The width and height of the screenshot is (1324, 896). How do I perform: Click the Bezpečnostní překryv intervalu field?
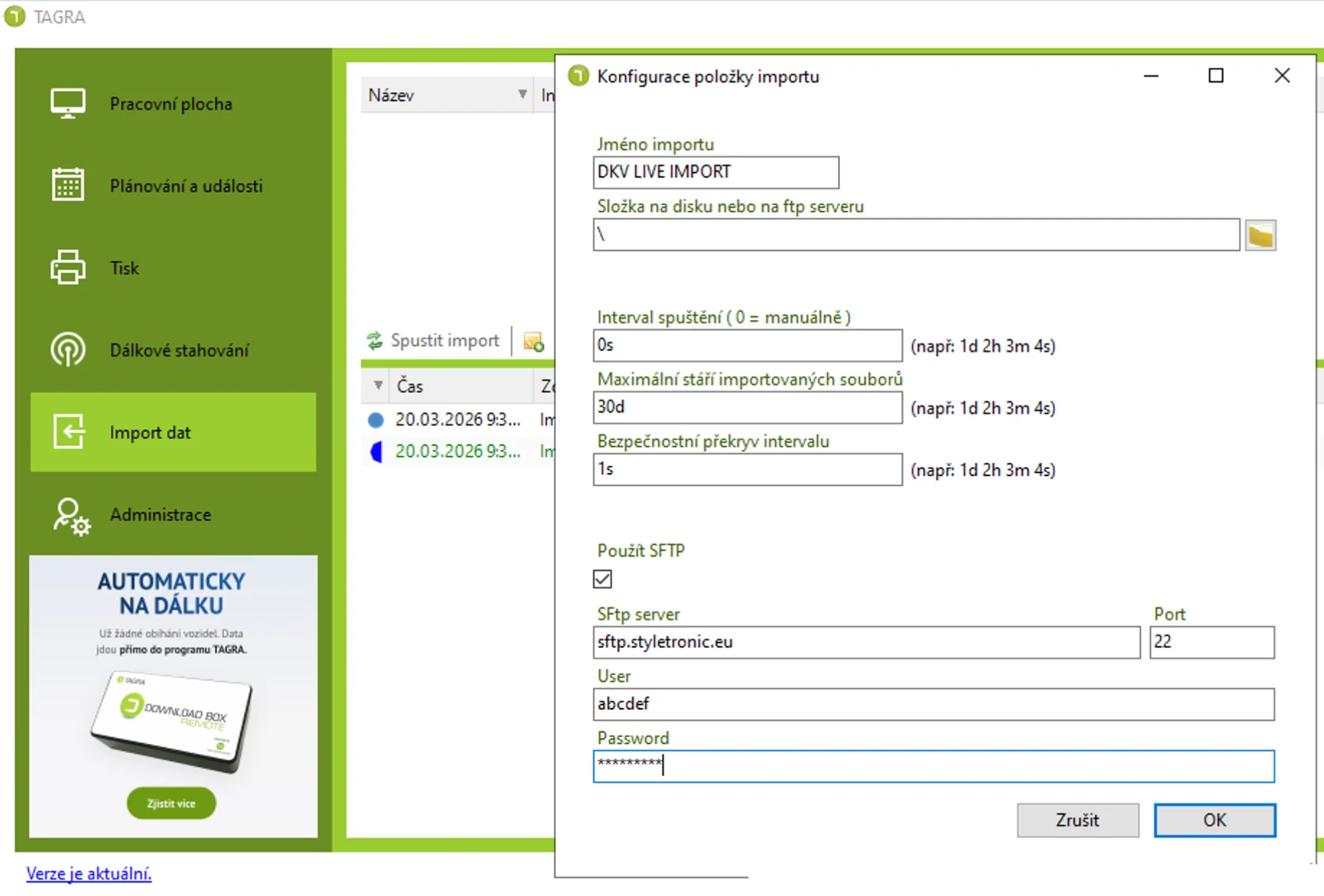coord(747,469)
